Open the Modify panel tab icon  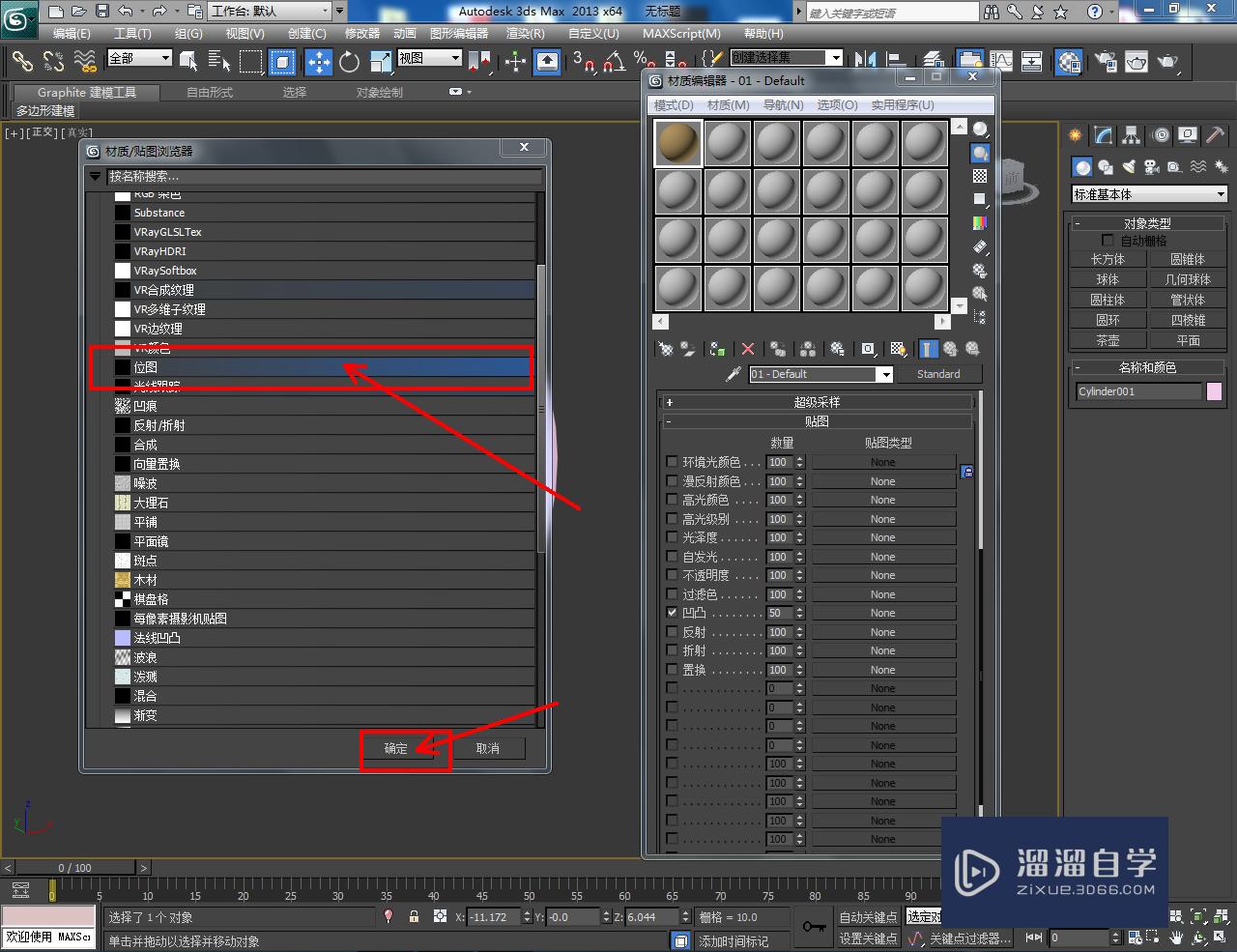tap(1103, 135)
